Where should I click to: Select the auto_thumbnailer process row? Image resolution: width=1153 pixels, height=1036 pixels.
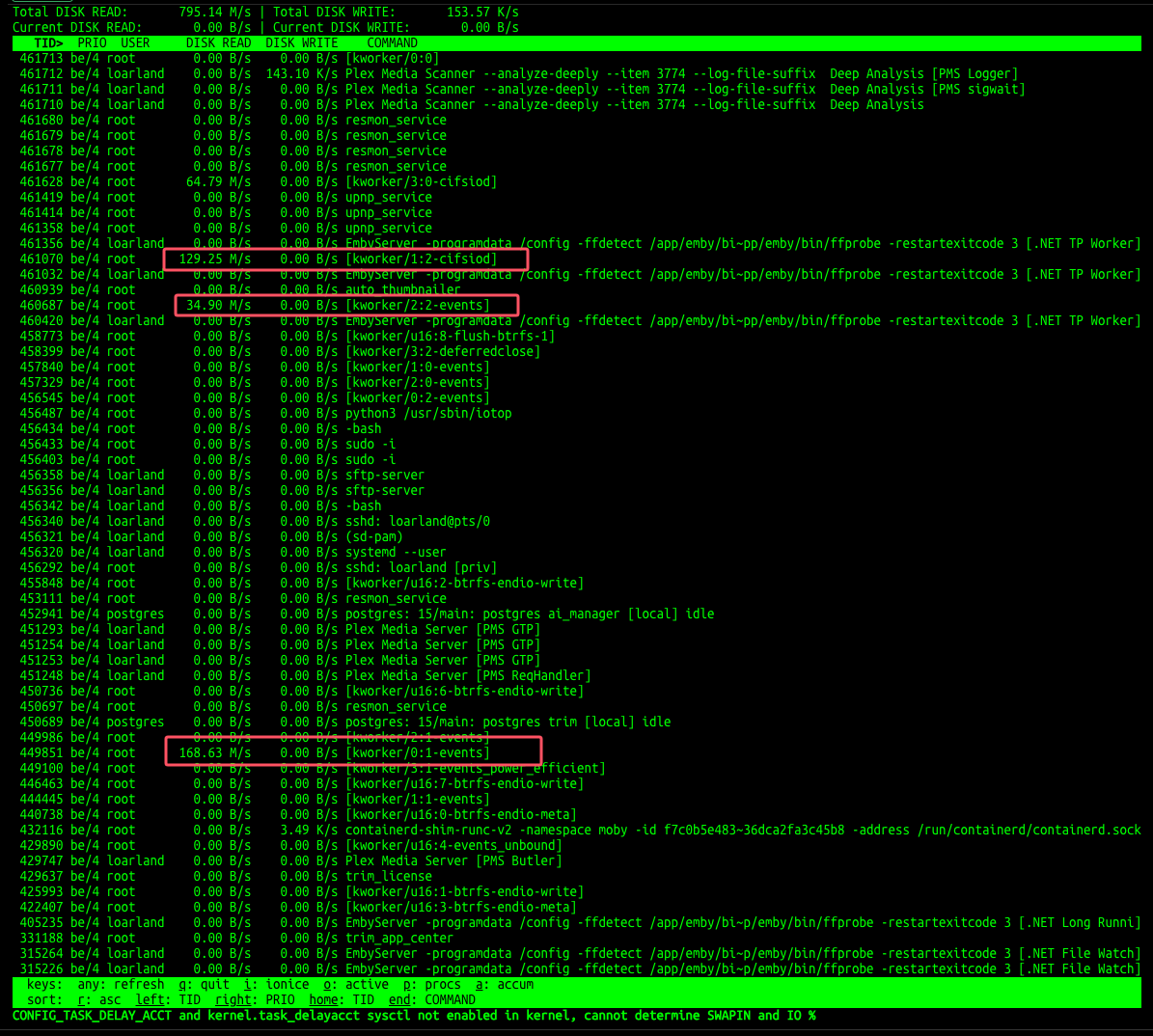coord(577,290)
